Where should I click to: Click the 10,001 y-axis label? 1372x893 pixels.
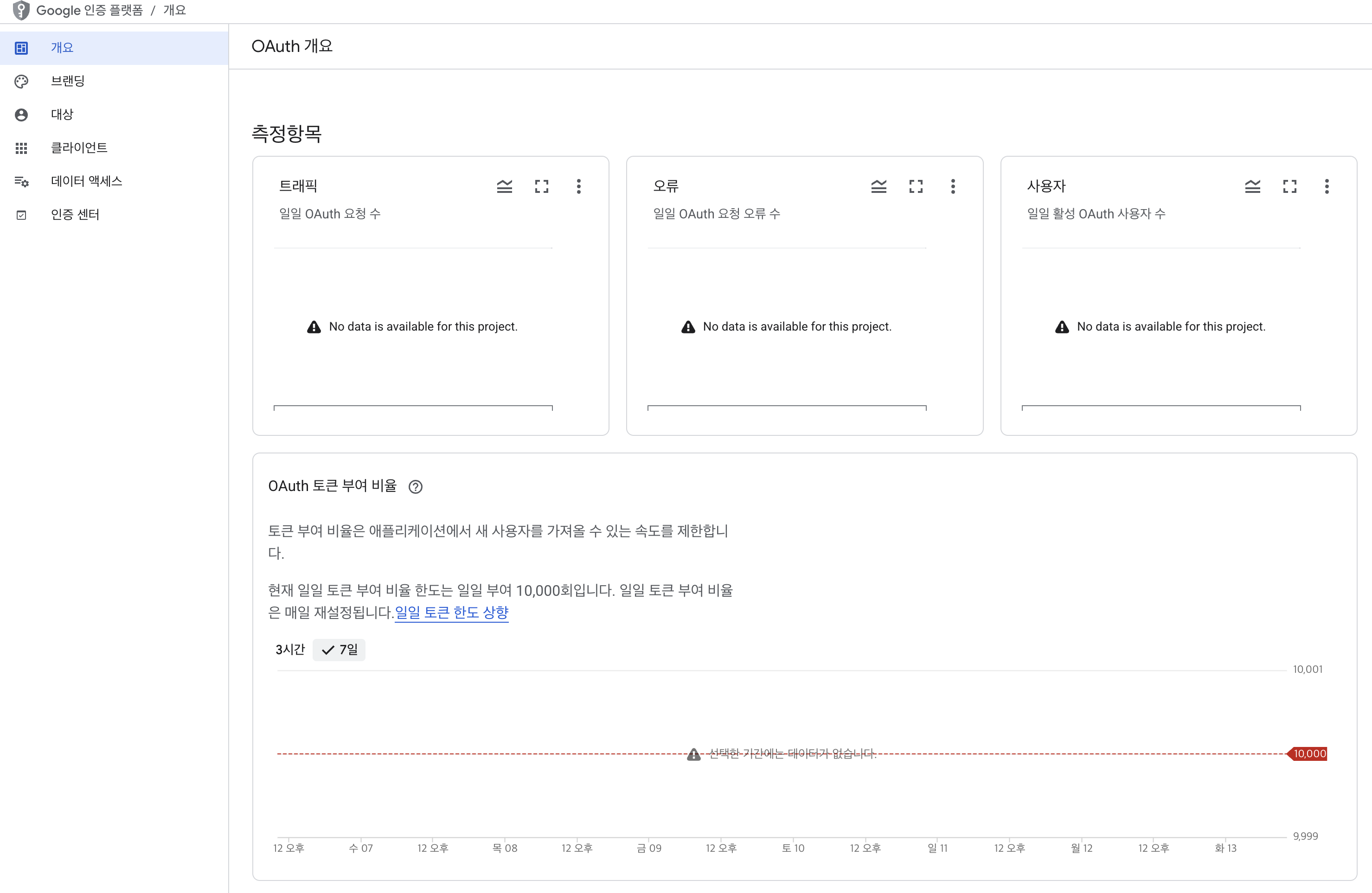[x=1308, y=670]
